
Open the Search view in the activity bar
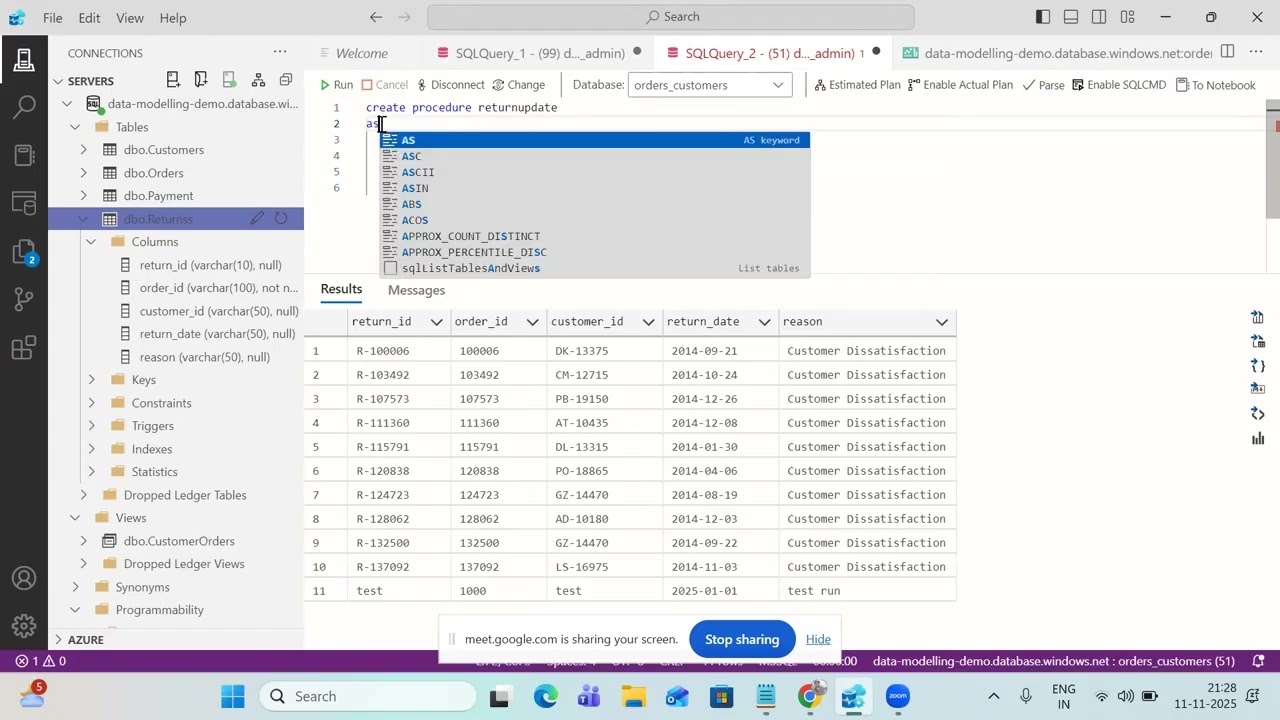[24, 106]
